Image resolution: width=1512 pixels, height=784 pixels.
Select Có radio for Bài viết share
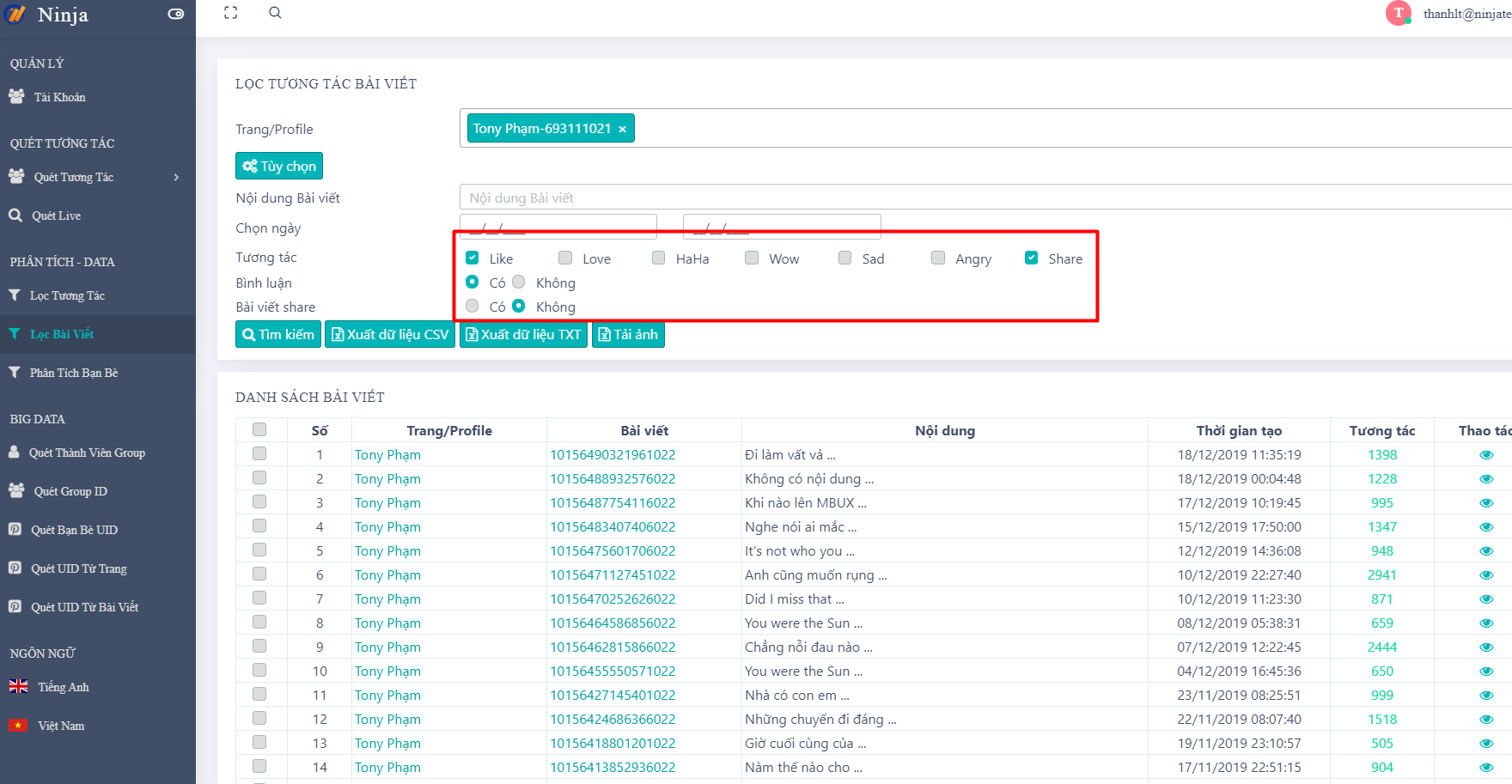[x=472, y=306]
